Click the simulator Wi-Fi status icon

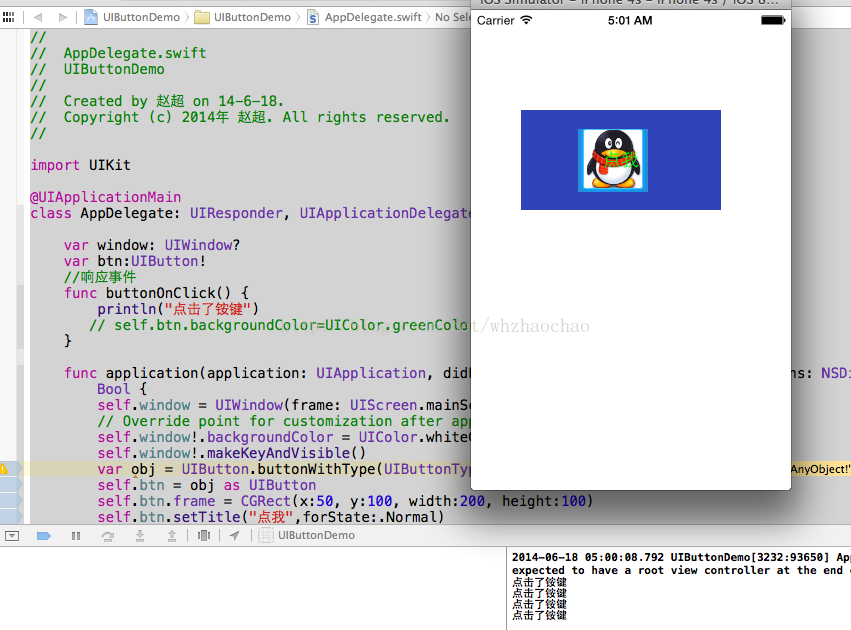[x=526, y=20]
